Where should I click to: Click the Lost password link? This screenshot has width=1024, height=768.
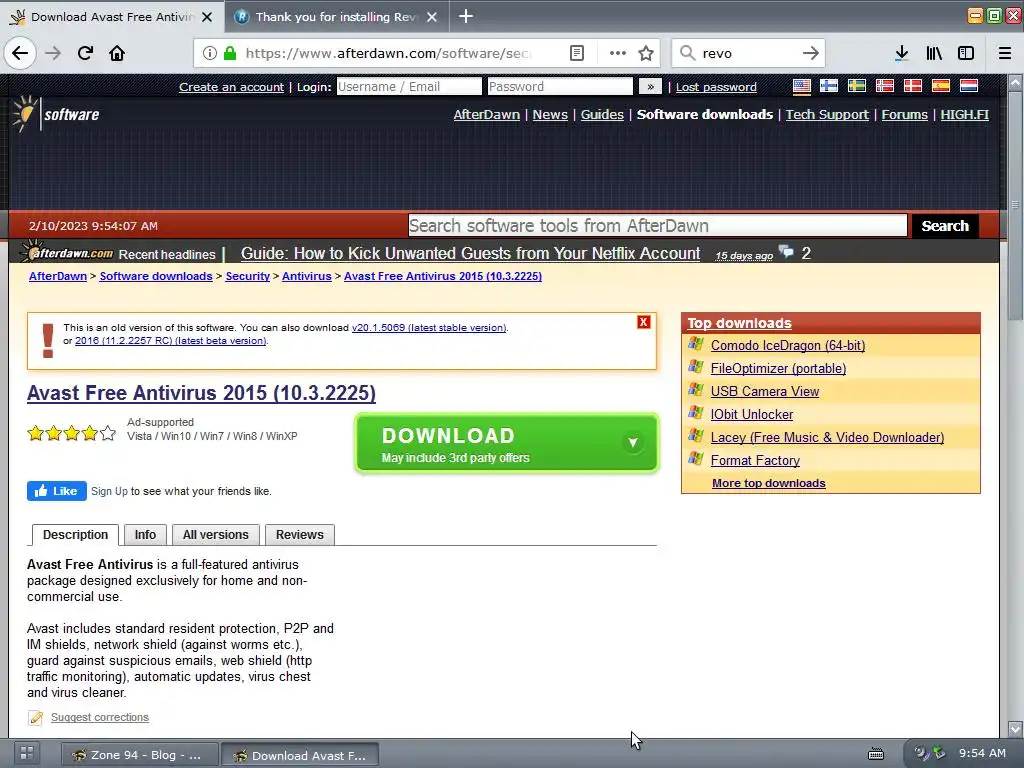pos(716,87)
